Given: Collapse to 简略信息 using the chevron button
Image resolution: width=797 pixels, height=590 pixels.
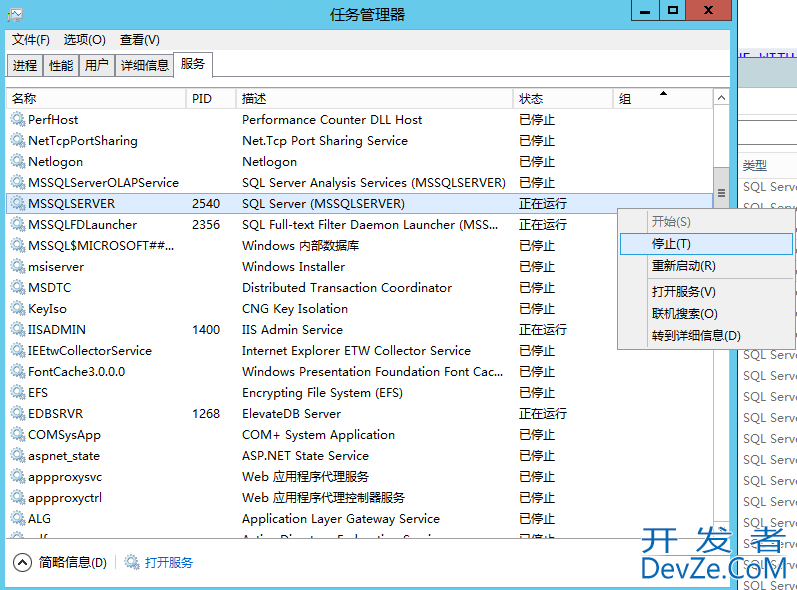Looking at the screenshot, I should pos(22,563).
